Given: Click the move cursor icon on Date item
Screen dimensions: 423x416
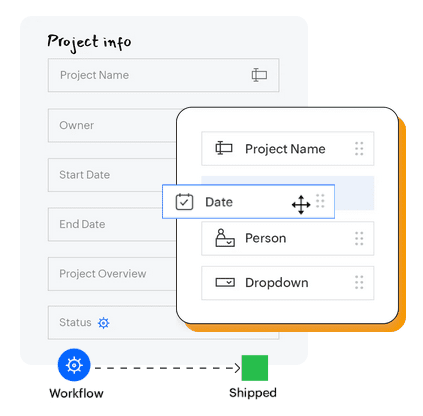Looking at the screenshot, I should click(x=301, y=205).
